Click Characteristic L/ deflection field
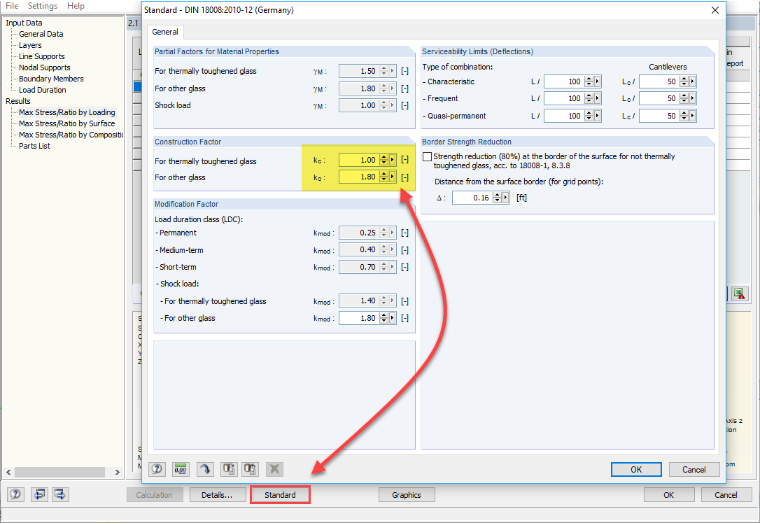The image size is (760, 524). [564, 81]
